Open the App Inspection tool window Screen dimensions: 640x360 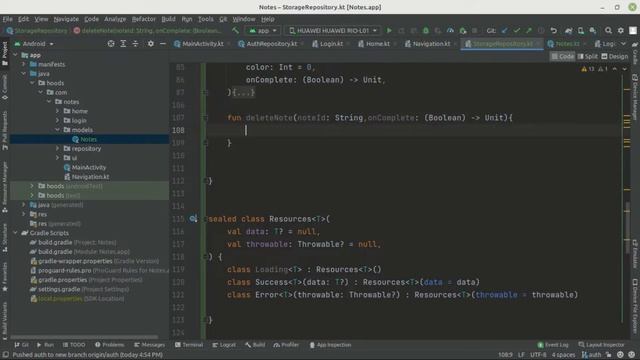330,345
